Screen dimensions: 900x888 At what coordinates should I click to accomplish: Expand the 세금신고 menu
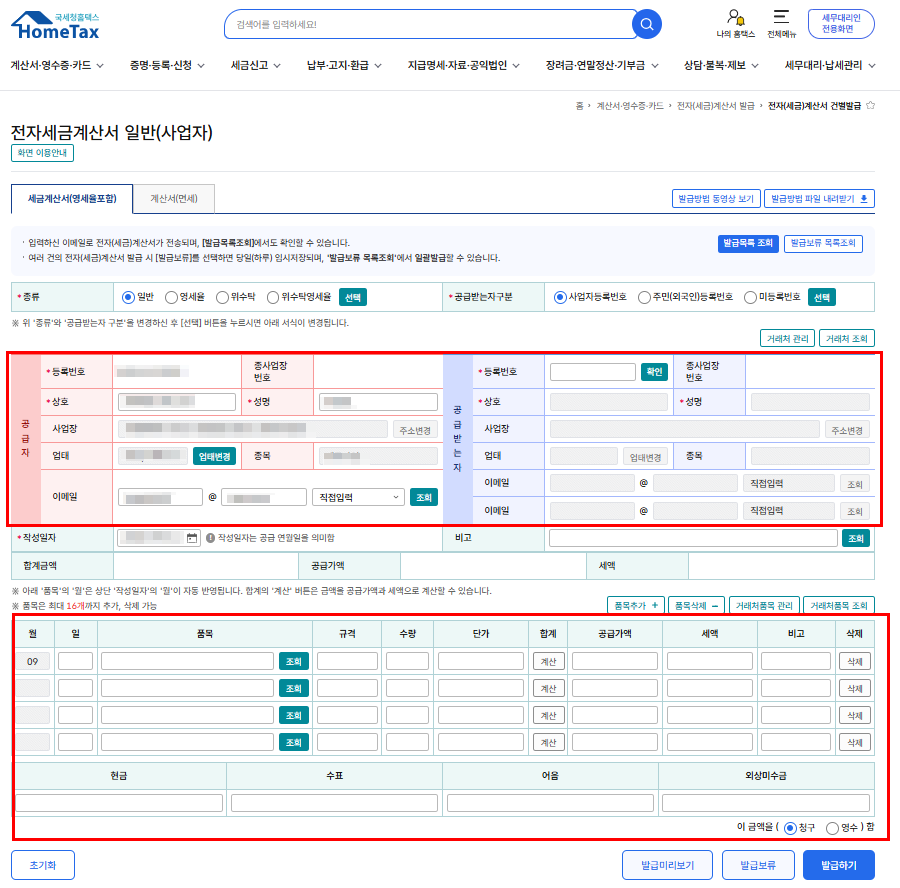[255, 66]
